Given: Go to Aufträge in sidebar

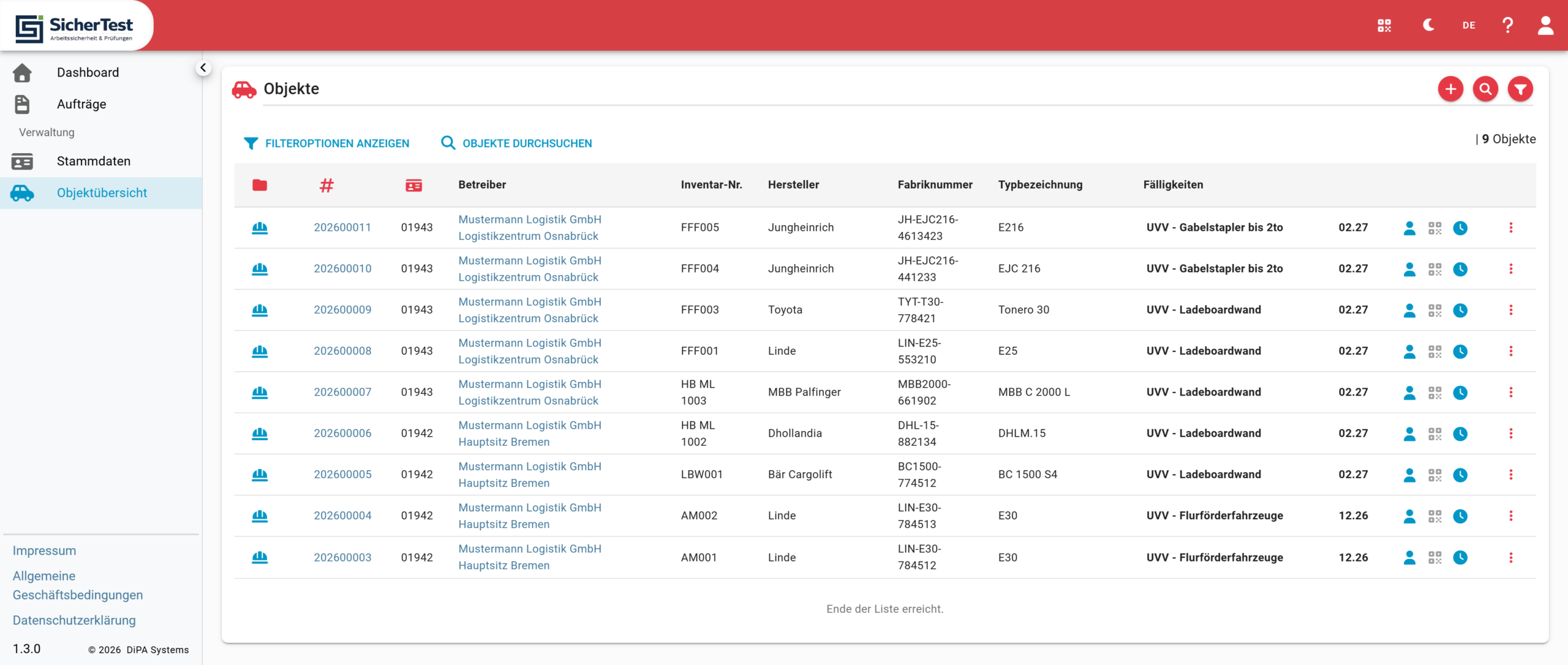Looking at the screenshot, I should coord(81,104).
